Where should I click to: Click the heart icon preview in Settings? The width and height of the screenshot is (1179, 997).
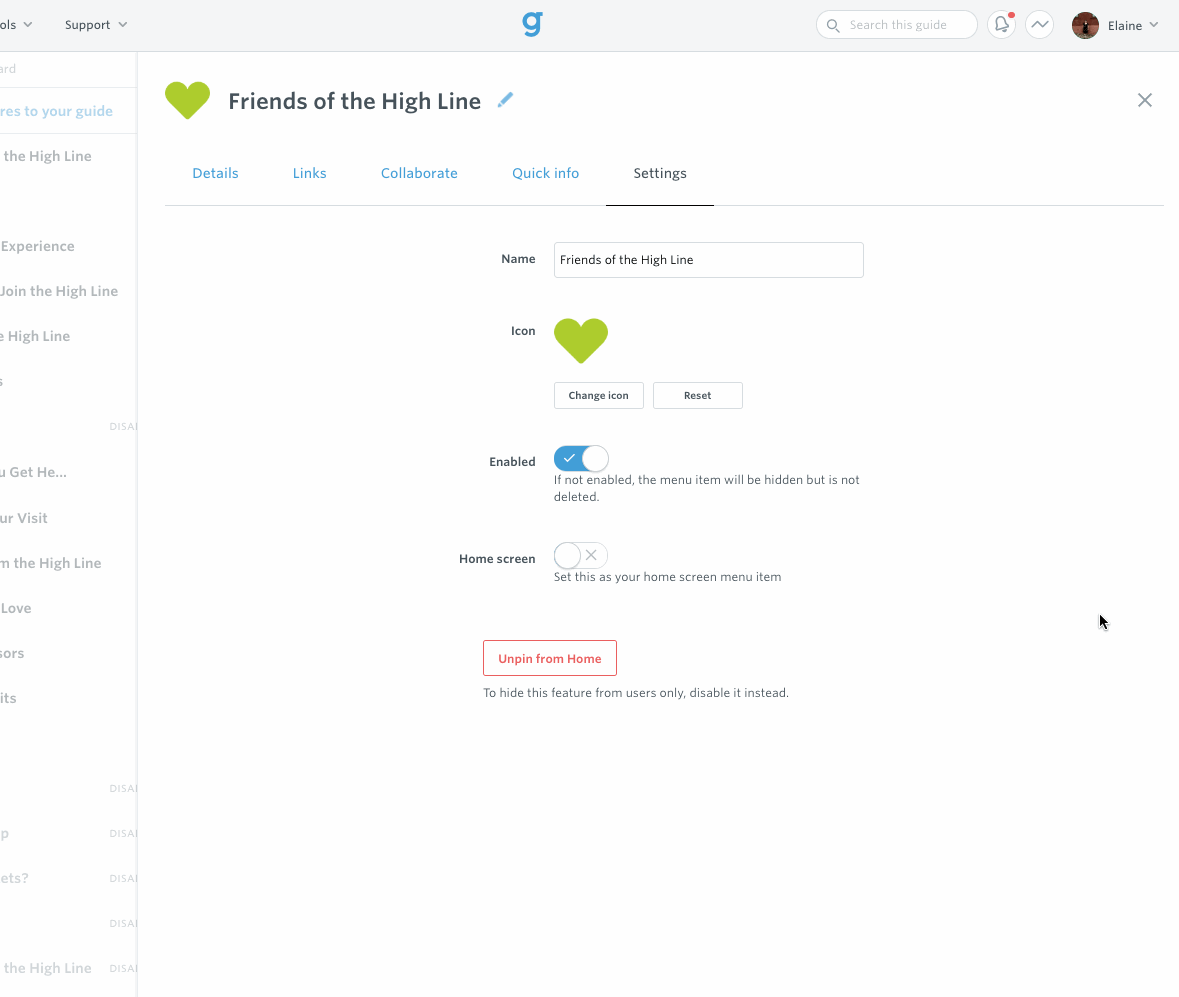580,341
